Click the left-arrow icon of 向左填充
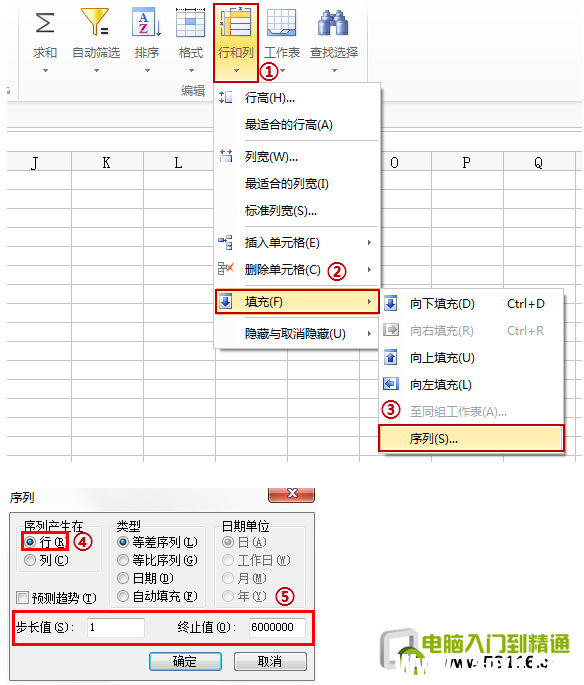Image resolution: width=584 pixels, height=685 pixels. pos(390,384)
